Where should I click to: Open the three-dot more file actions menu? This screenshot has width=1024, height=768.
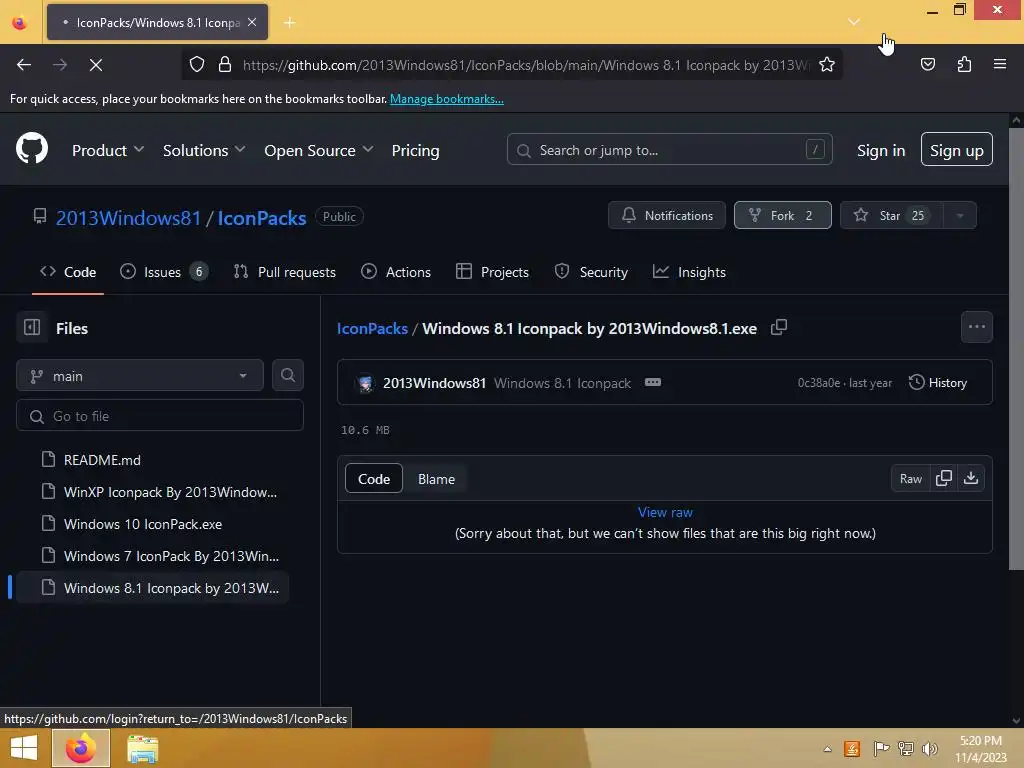click(x=976, y=327)
